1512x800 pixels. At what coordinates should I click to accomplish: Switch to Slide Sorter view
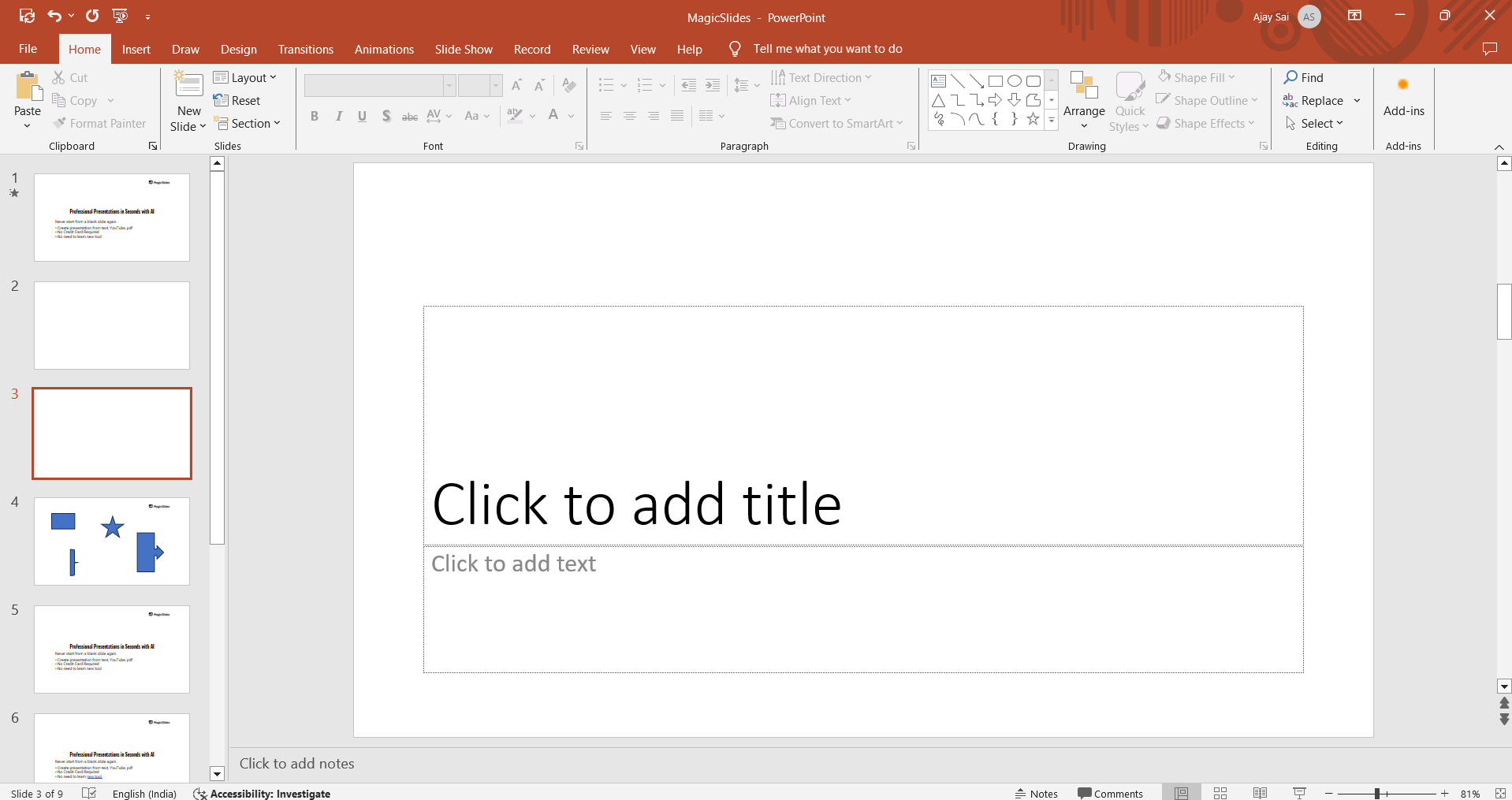point(1220,793)
